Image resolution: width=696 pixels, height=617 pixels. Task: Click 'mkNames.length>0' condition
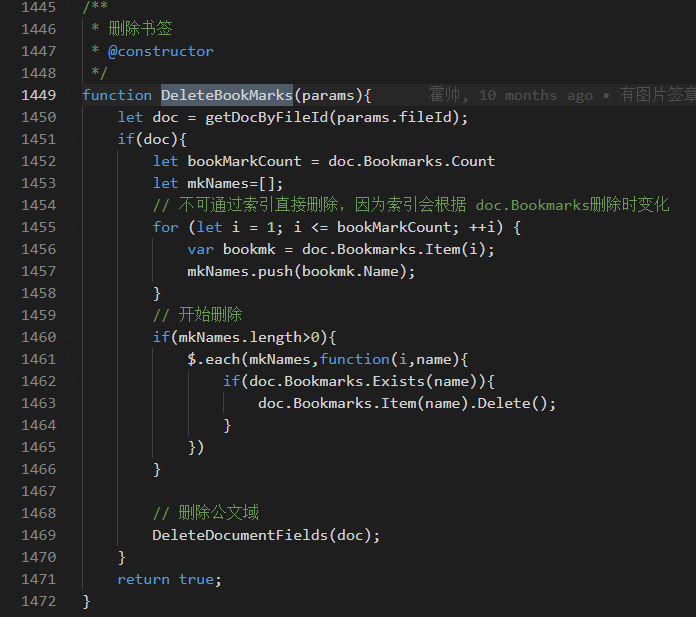pos(249,337)
